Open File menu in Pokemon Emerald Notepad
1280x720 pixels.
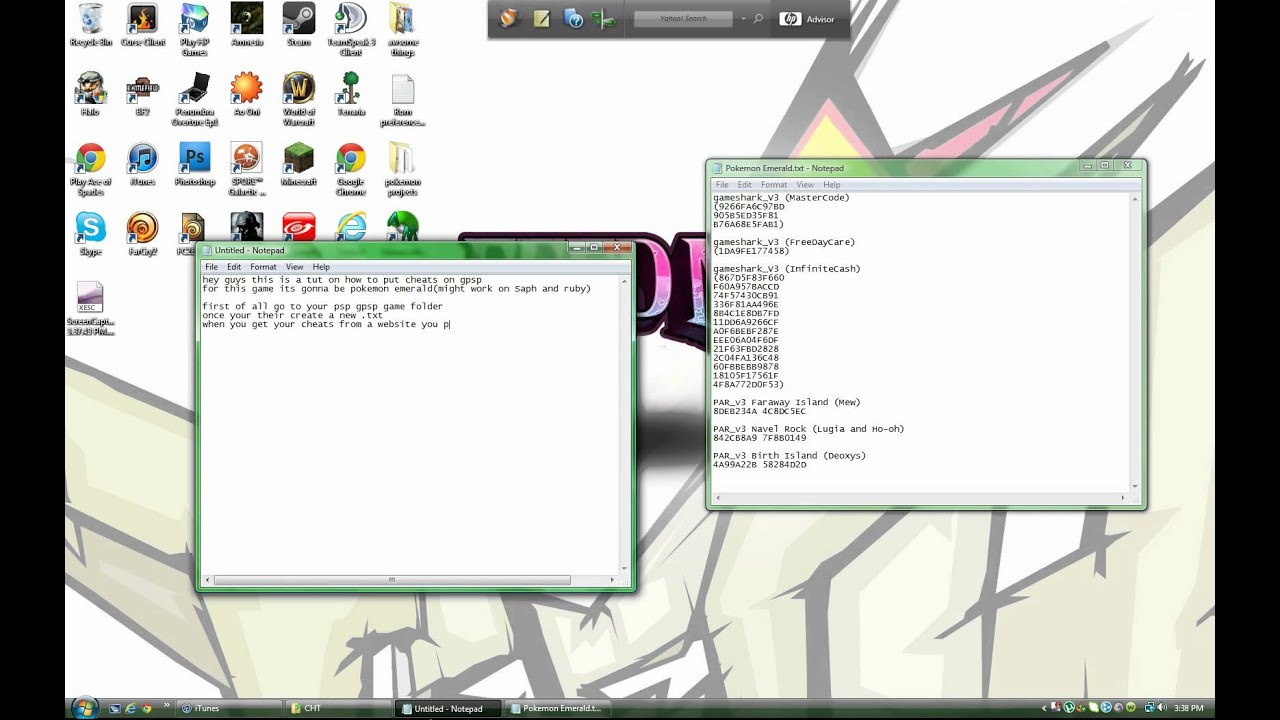pos(721,185)
